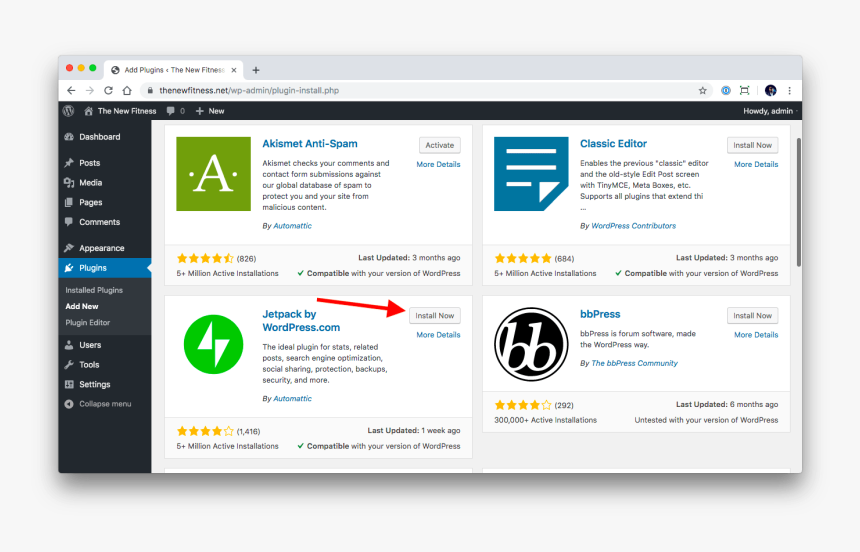Click the page vertical scrollbar
Image resolution: width=860 pixels, height=552 pixels.
(799, 203)
